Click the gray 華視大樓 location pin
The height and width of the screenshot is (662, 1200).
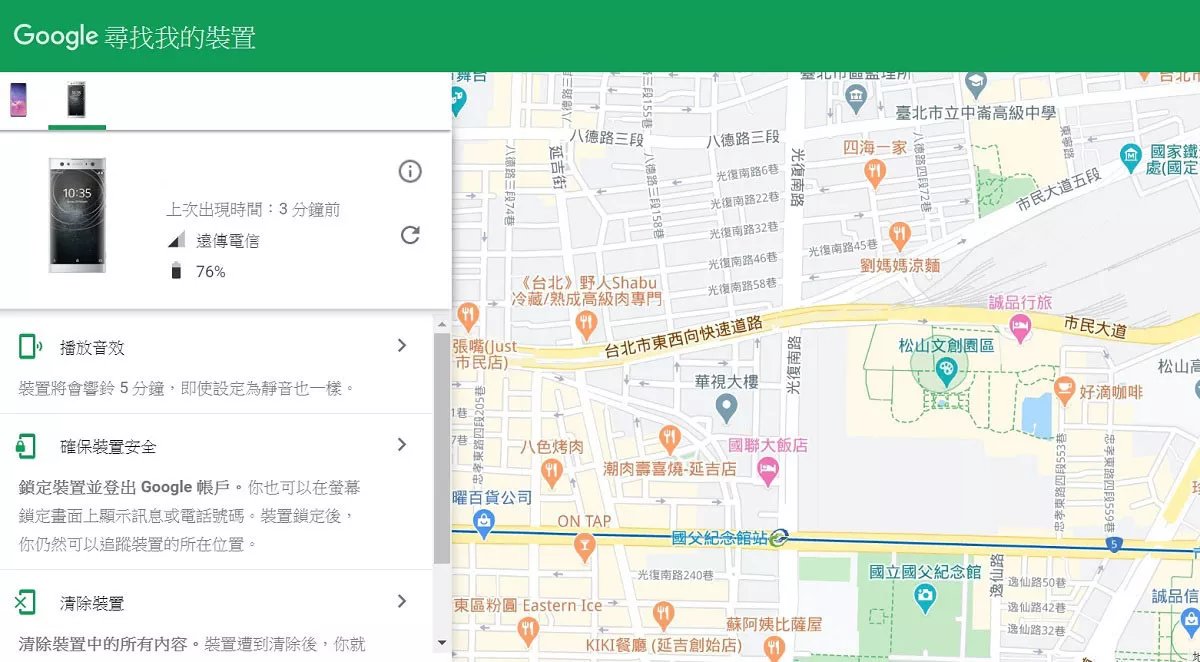click(x=724, y=407)
